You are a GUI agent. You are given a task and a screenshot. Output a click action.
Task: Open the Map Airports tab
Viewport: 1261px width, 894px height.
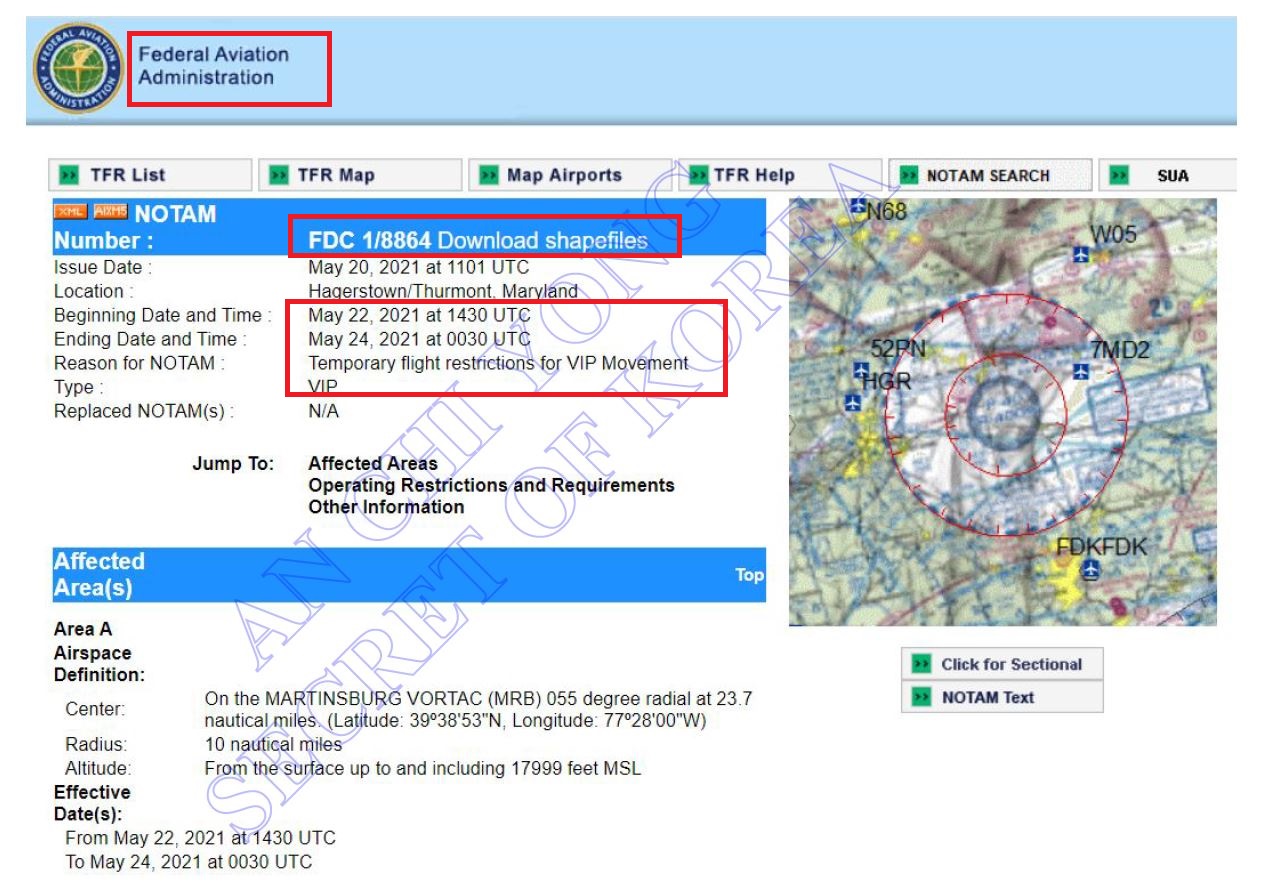[570, 175]
